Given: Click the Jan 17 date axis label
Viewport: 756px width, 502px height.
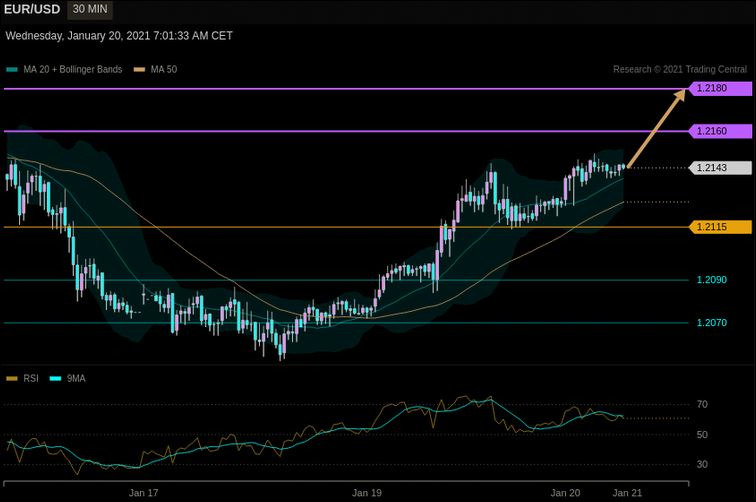Looking at the screenshot, I should pos(143,493).
